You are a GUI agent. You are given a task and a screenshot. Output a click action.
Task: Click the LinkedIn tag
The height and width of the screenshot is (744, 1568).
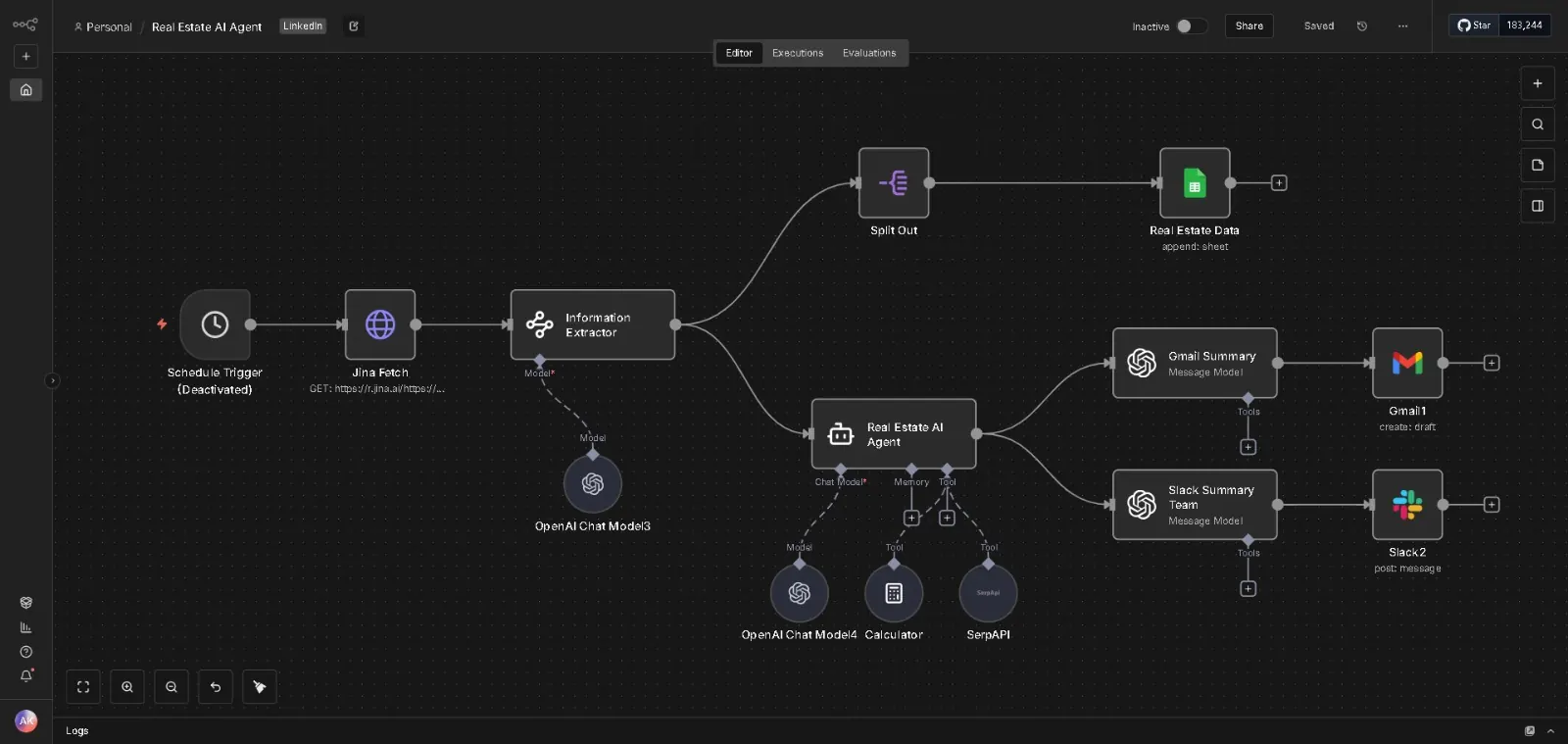303,26
